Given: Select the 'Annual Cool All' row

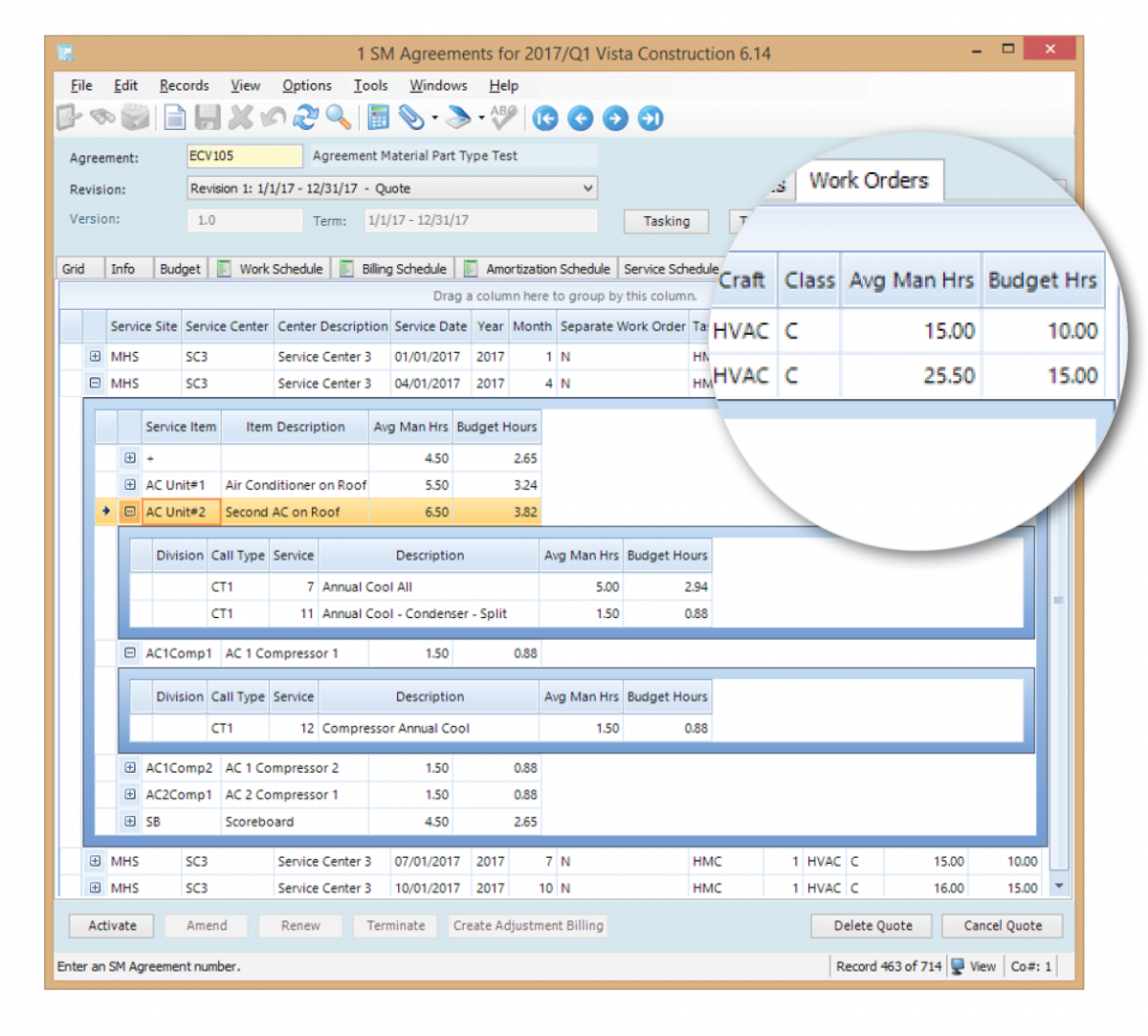Looking at the screenshot, I should pyautogui.click(x=419, y=586).
